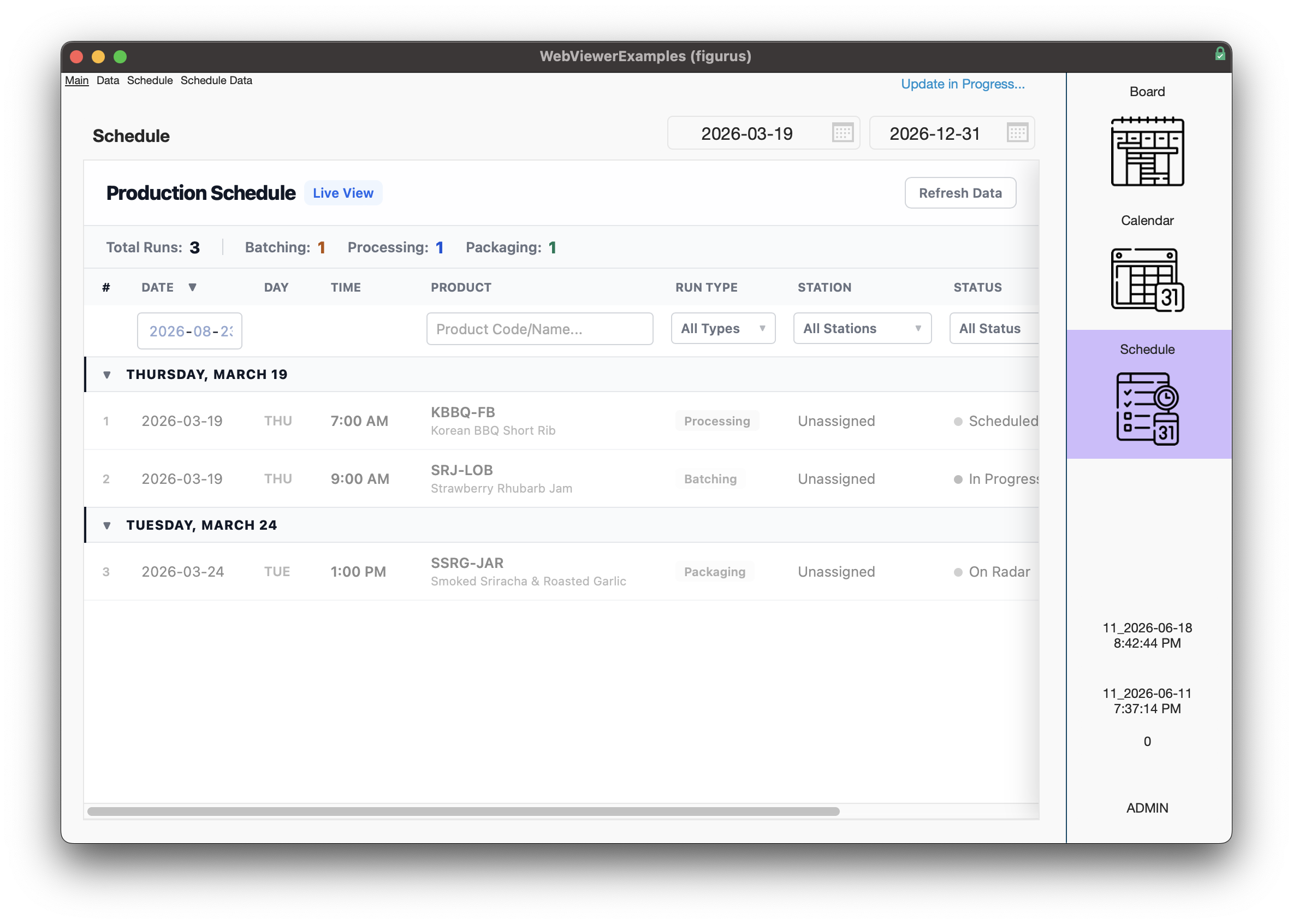Screen dimensions: 1293x924
Task: Click the In Progress status in row 2
Action: point(996,479)
